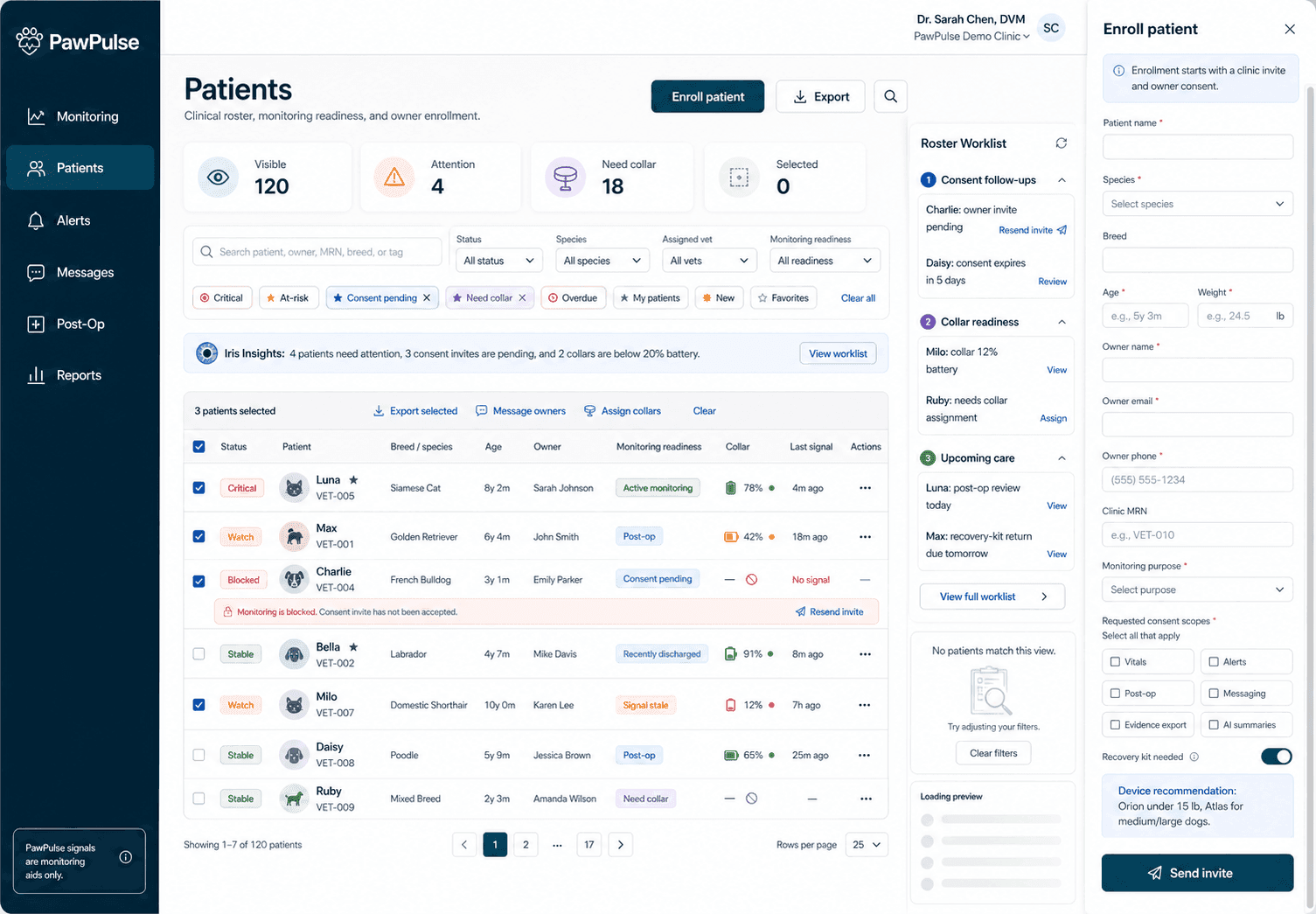Remove the Need collar filter chip
The width and height of the screenshot is (1316, 914).
522,298
